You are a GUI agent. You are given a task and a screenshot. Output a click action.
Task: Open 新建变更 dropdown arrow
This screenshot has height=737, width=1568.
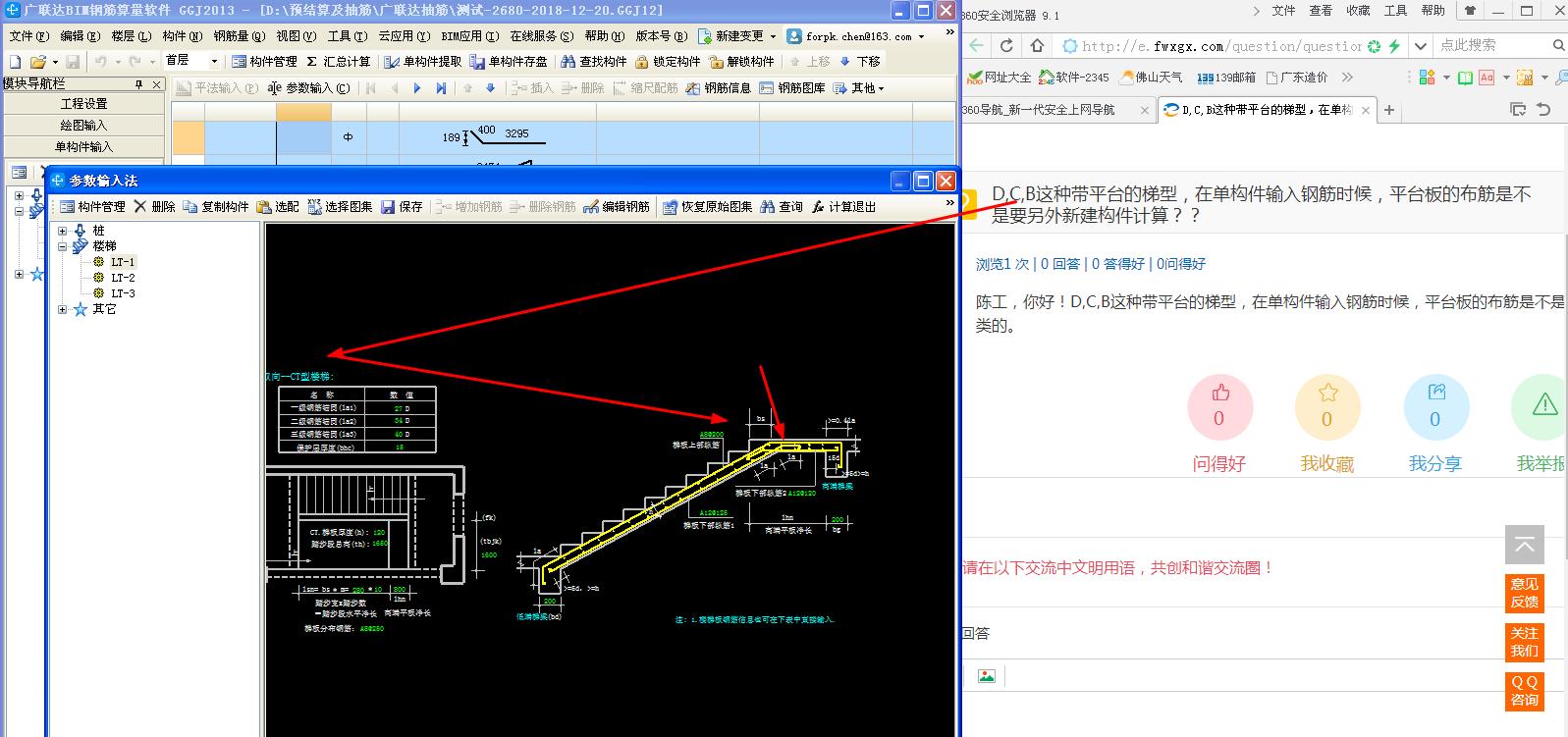coord(772,36)
